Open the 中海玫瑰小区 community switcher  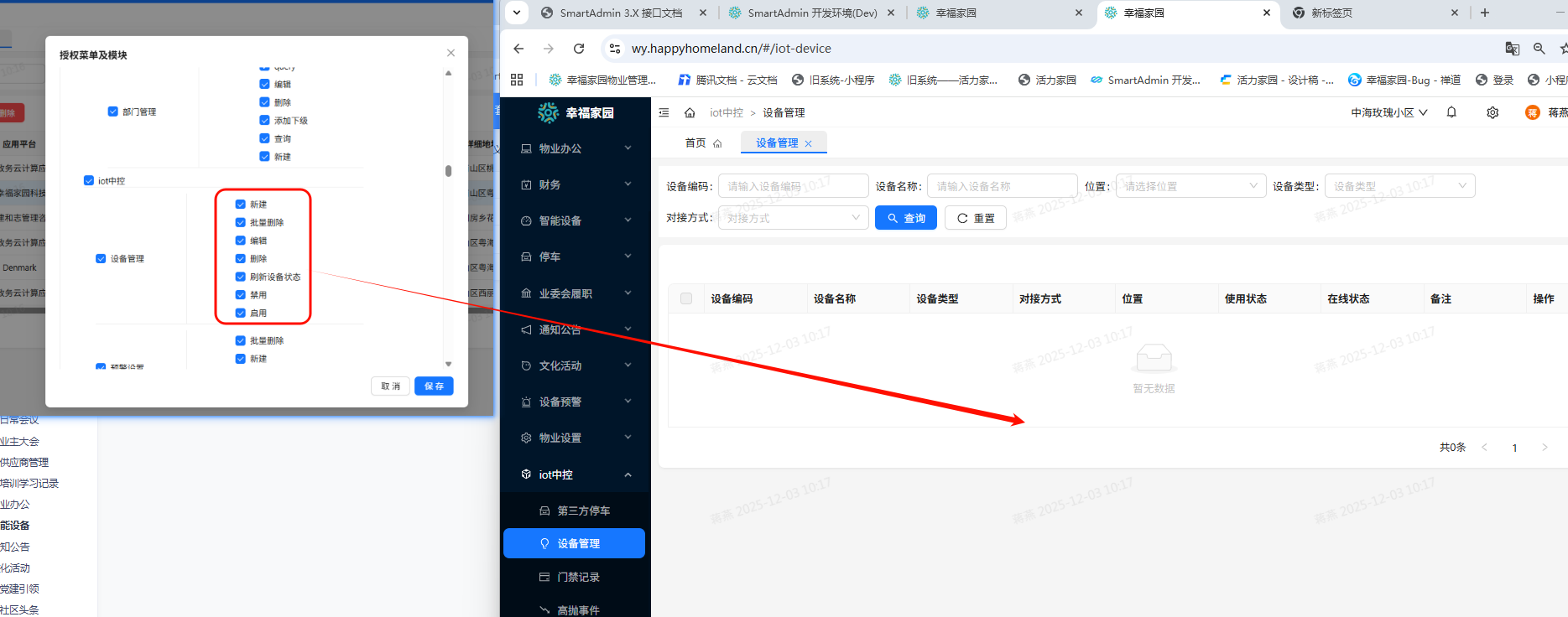(1388, 112)
